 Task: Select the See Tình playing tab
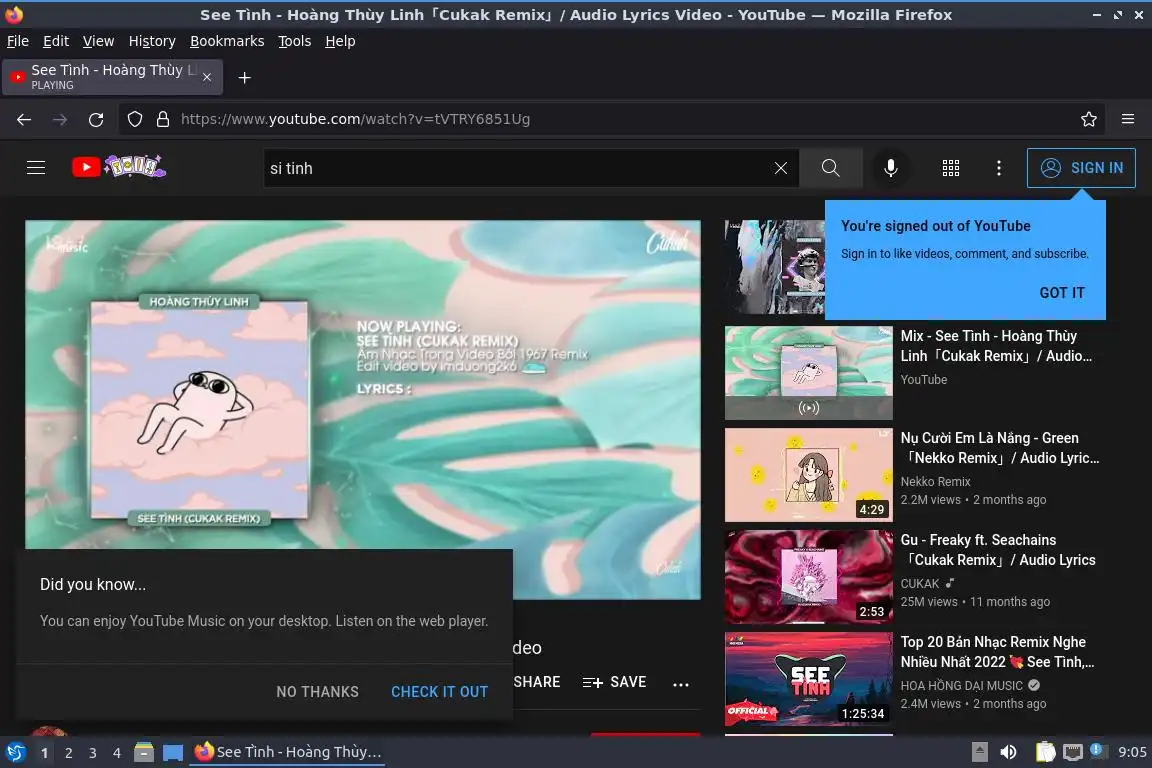(x=112, y=77)
